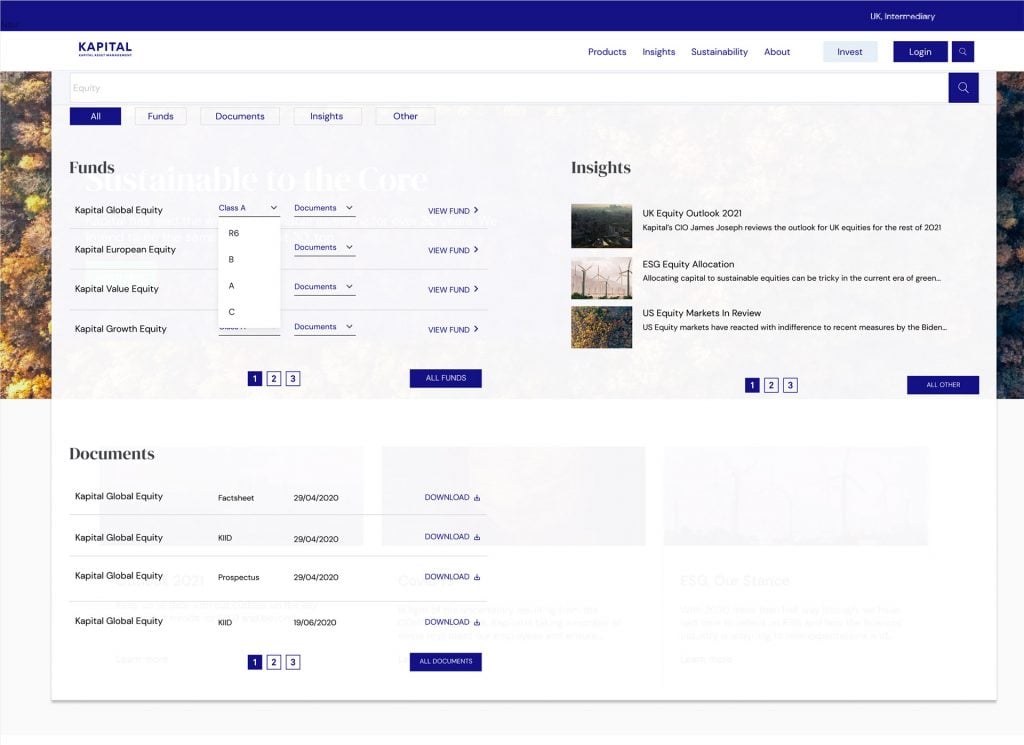Go to page 2 of Funds results
This screenshot has width=1024, height=745.
274,379
